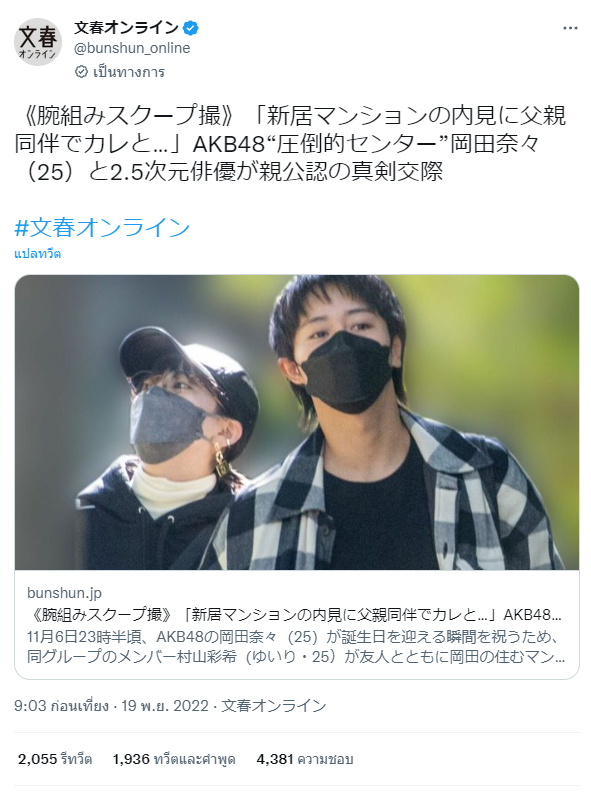
Task: View the 2,055 retweets list
Action: coord(55,759)
